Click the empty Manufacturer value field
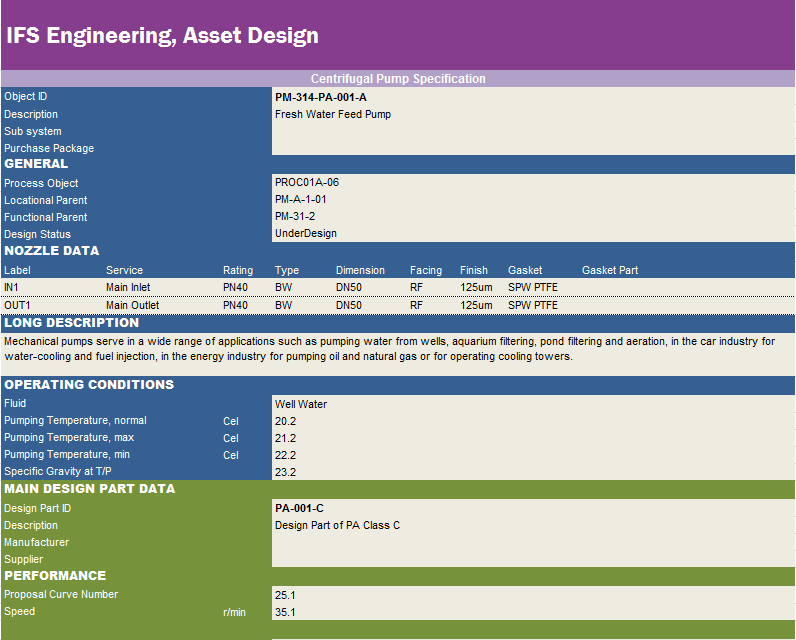796x640 pixels. [533, 542]
